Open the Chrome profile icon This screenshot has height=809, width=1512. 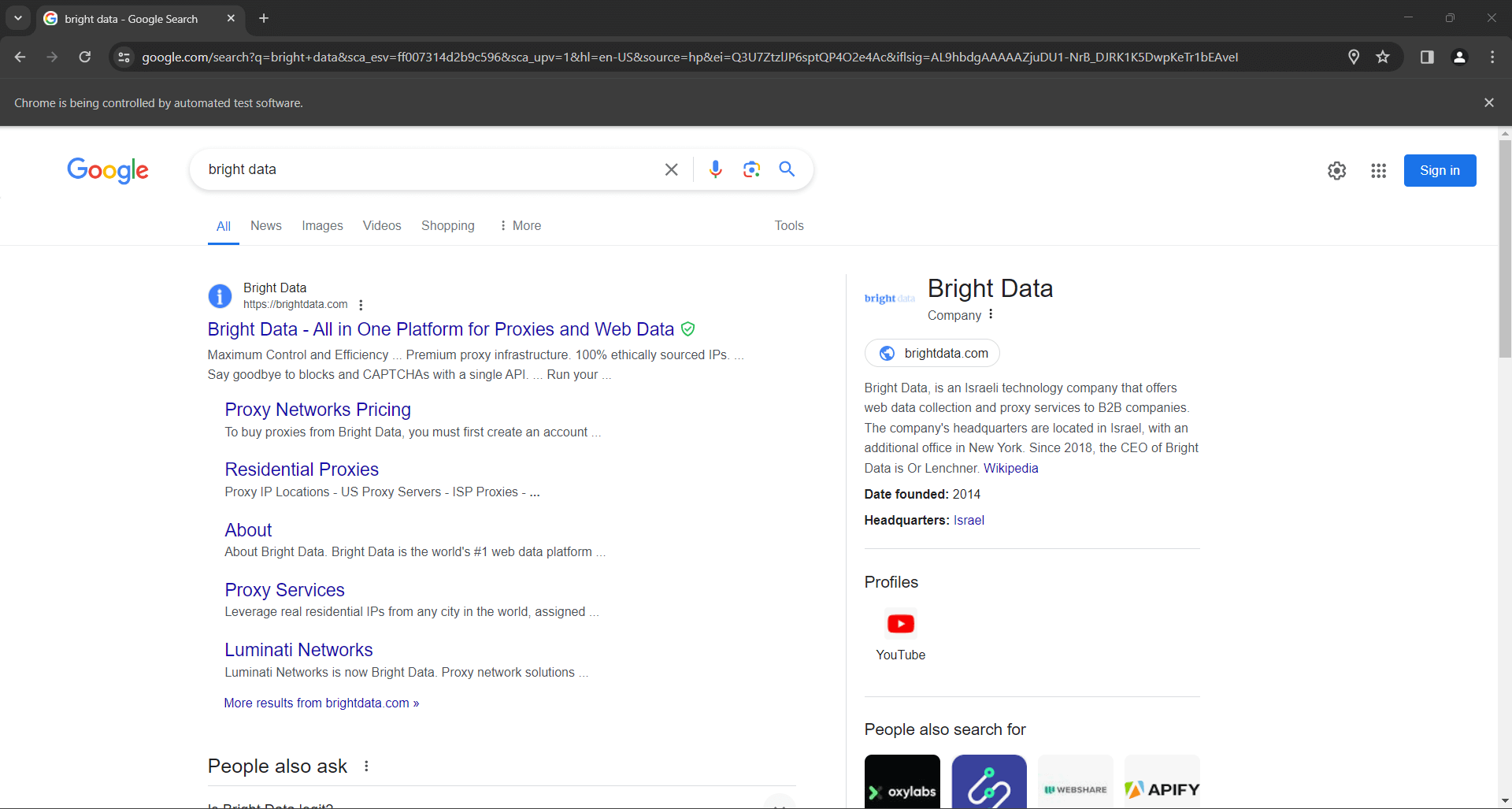(x=1459, y=57)
